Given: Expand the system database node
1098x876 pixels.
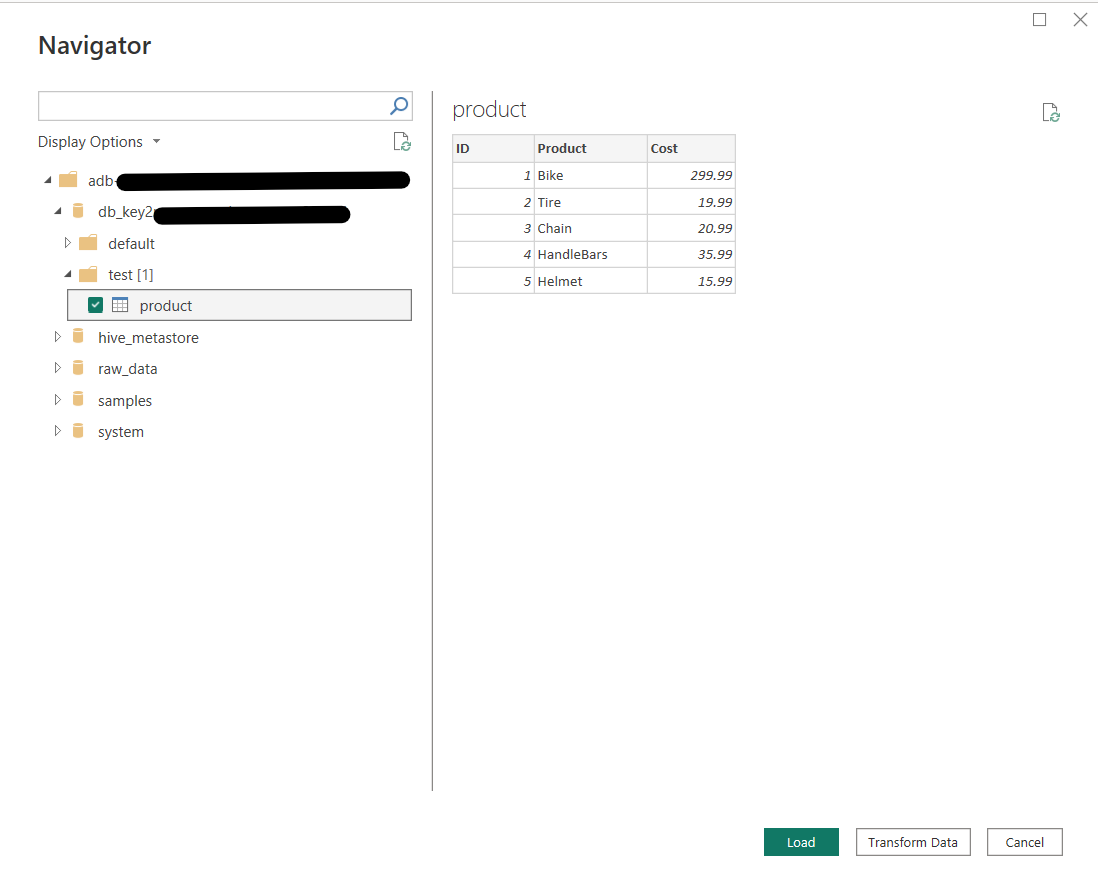Looking at the screenshot, I should 58,431.
